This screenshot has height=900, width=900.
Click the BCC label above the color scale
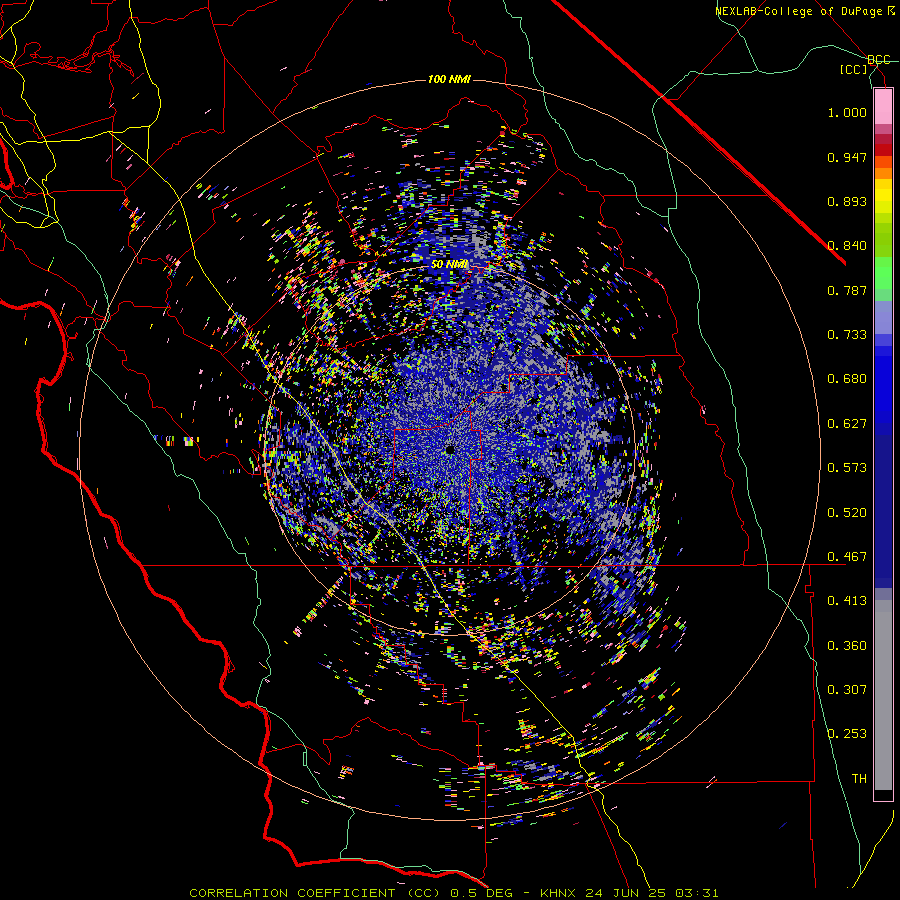coord(879,60)
